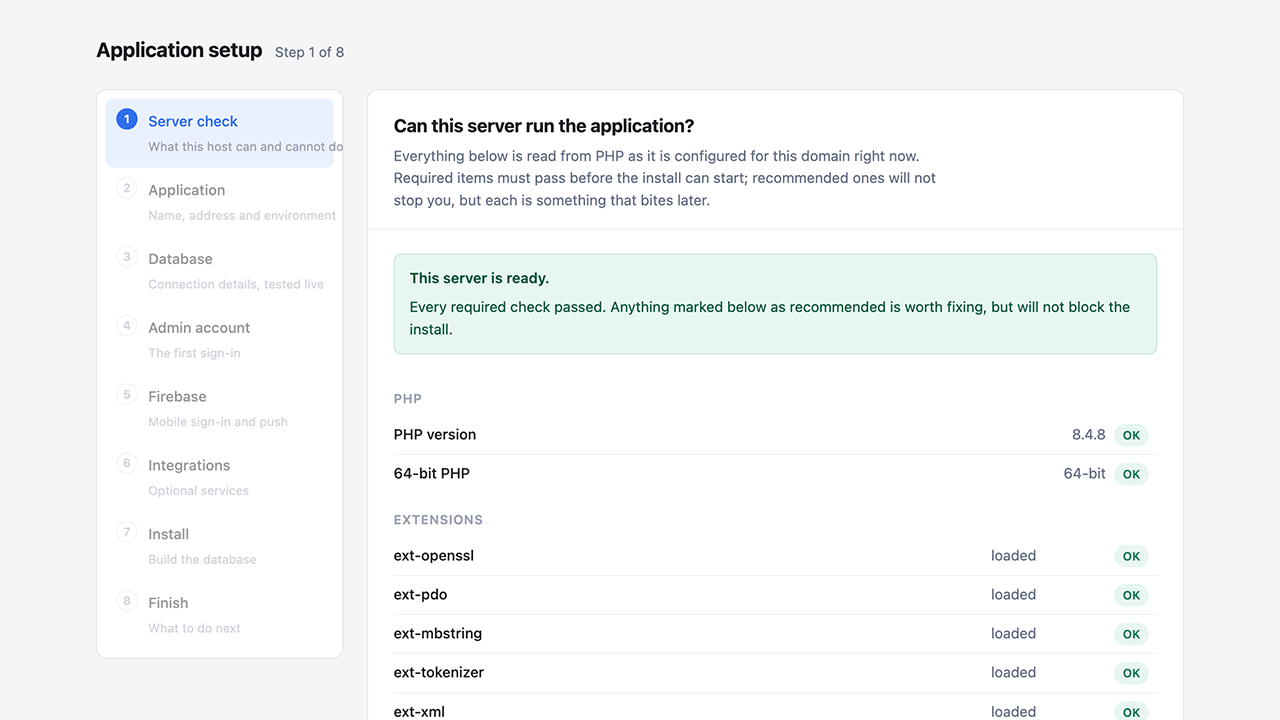1280x720 pixels.
Task: Click the step 6 number badge
Action: click(127, 464)
